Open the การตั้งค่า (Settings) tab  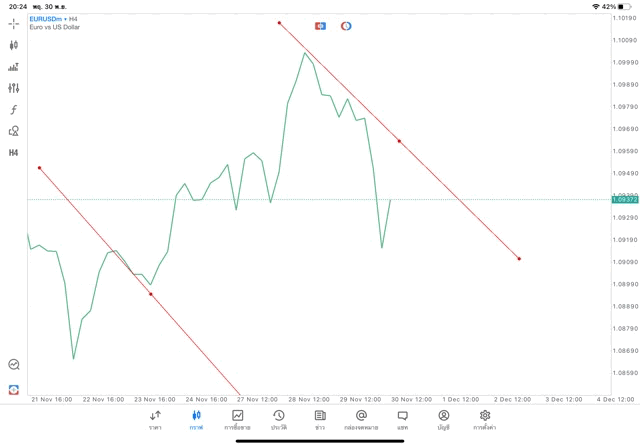485,419
